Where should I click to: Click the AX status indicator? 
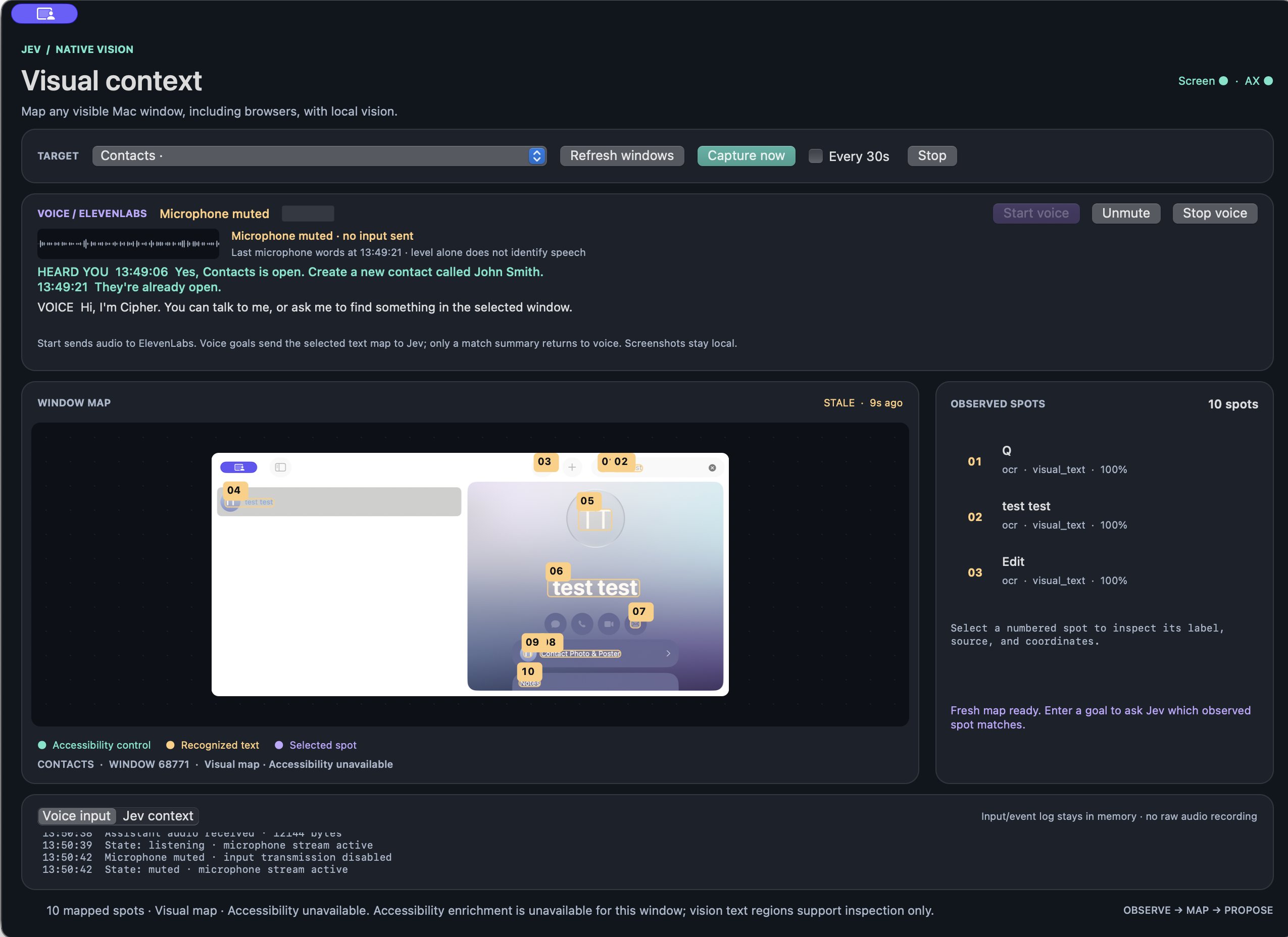(x=1259, y=81)
